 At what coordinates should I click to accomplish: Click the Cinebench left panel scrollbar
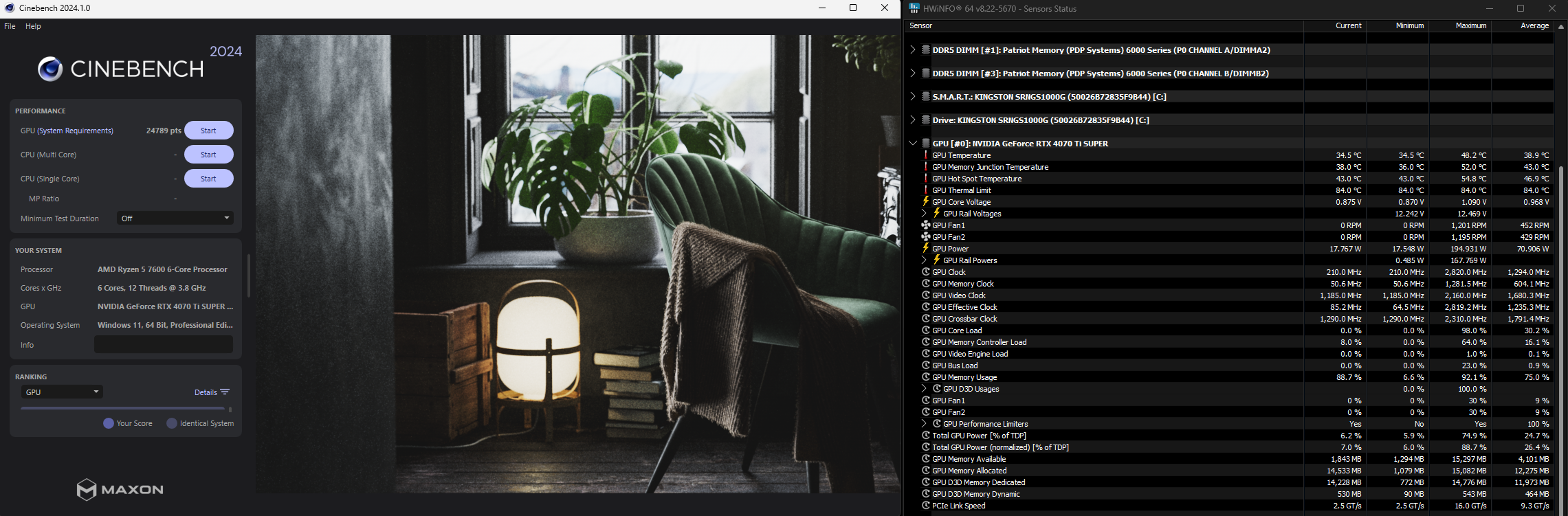pyautogui.click(x=248, y=276)
